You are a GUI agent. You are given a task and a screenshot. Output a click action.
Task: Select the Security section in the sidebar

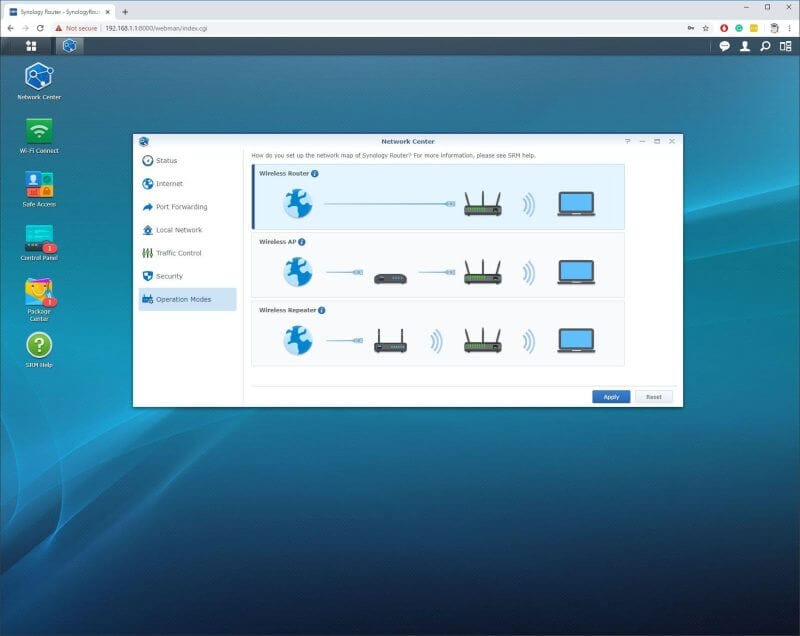coord(169,275)
